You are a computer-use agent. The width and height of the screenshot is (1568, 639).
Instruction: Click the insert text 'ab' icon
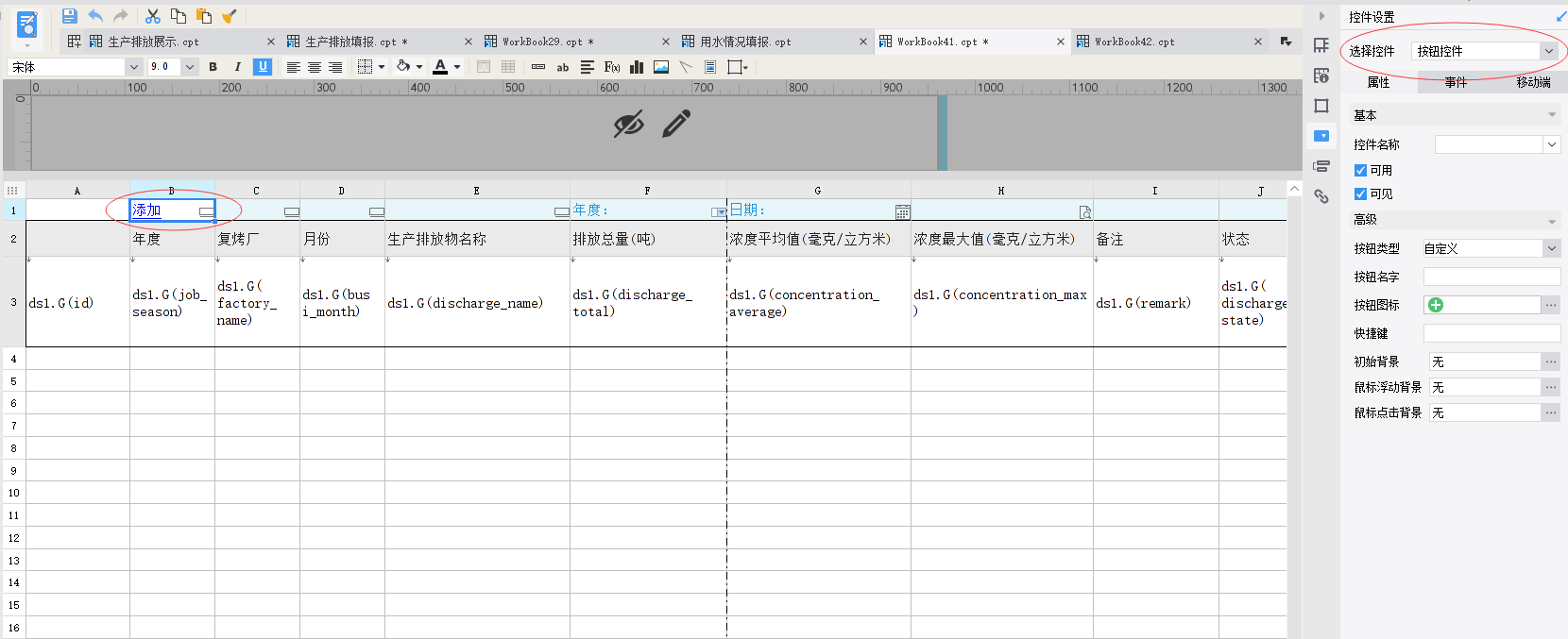coord(563,67)
